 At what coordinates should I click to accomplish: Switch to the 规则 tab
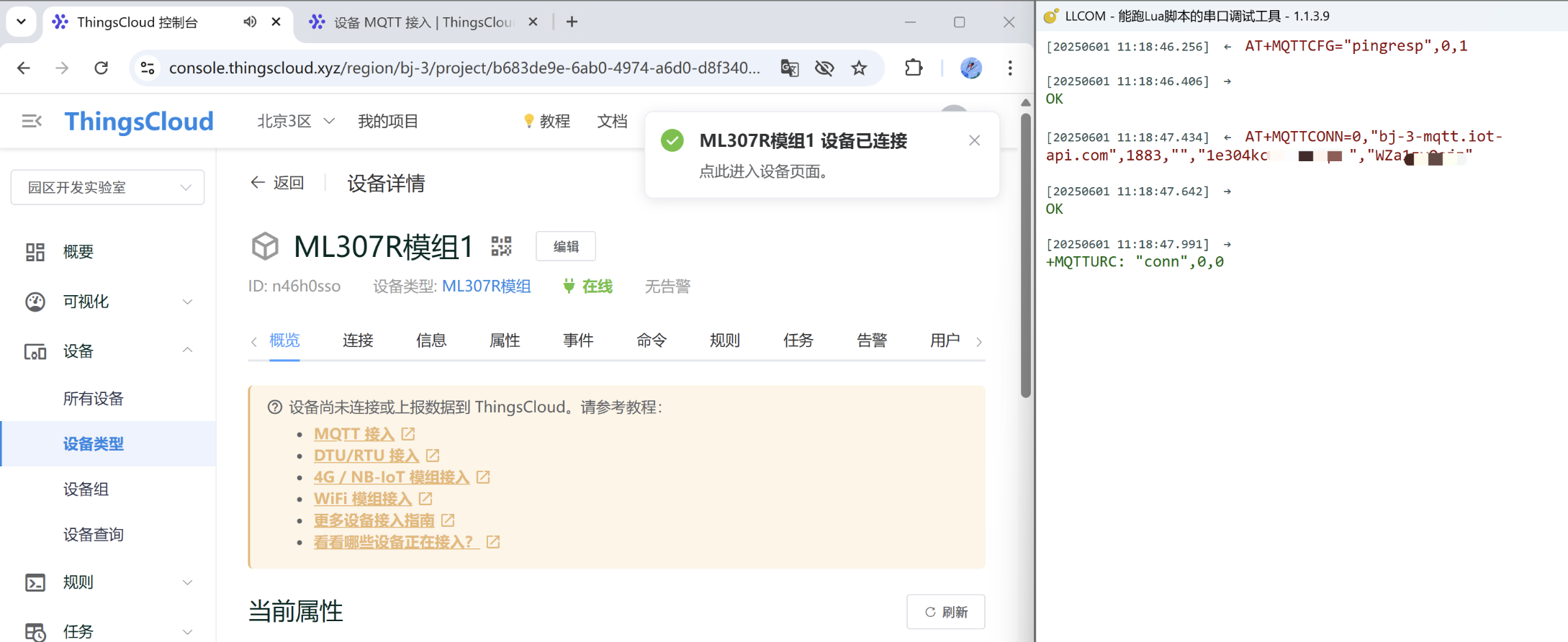(725, 340)
